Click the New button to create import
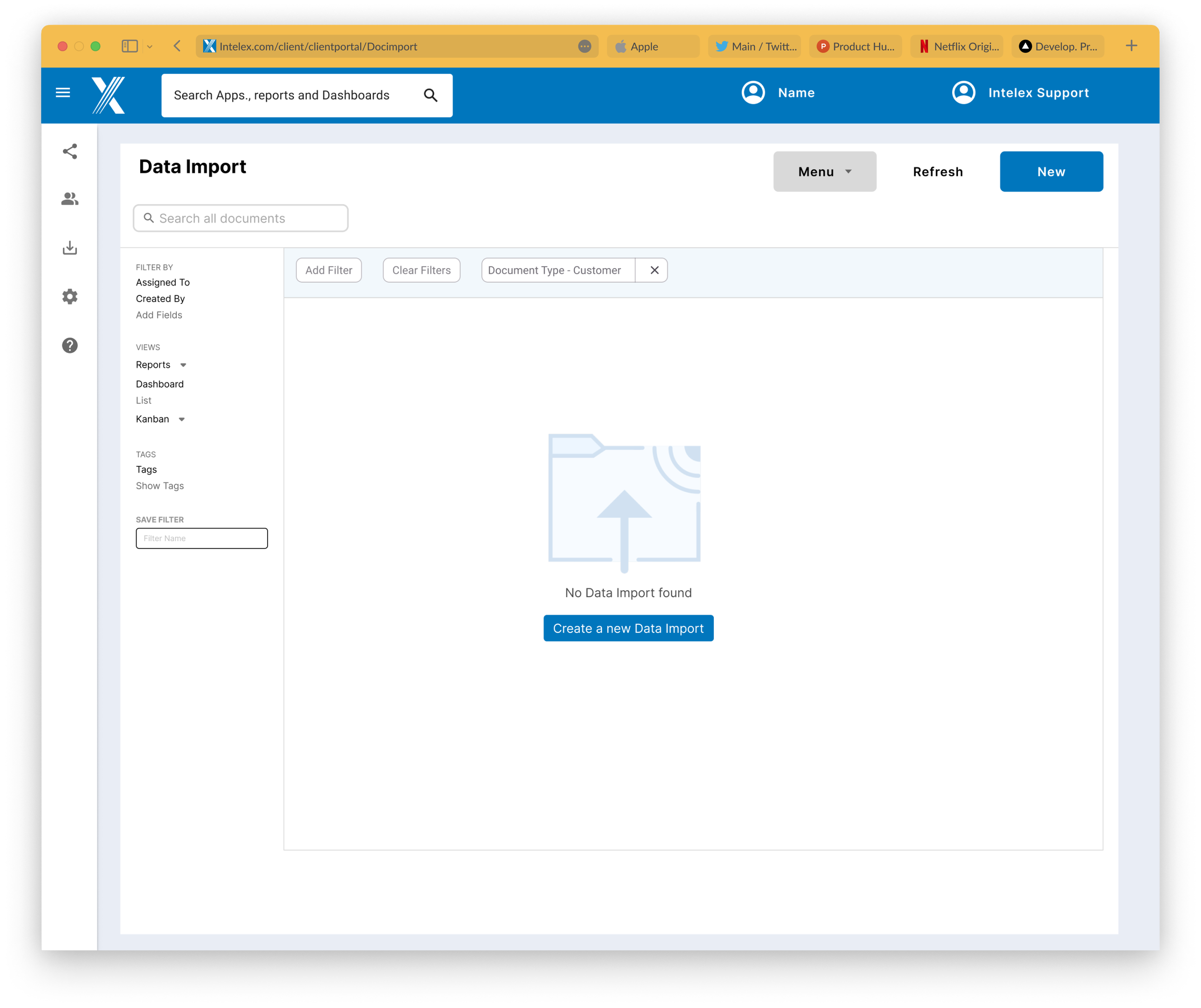 [1051, 172]
